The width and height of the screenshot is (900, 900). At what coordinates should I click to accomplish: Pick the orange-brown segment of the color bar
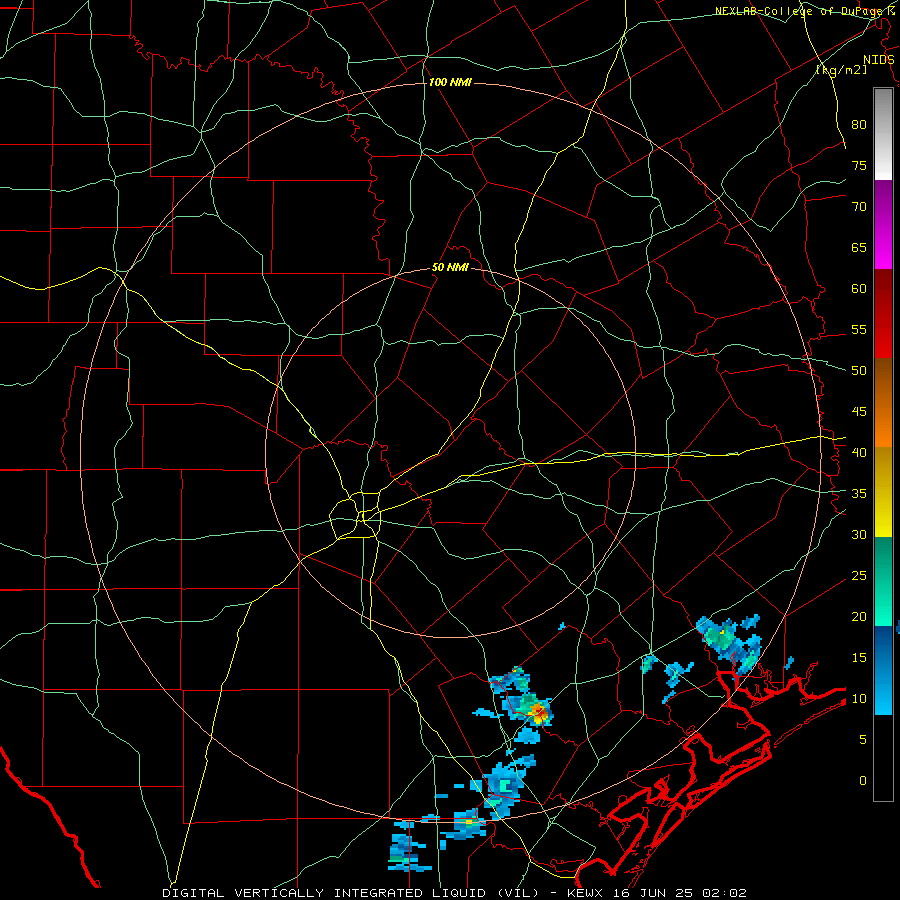883,402
